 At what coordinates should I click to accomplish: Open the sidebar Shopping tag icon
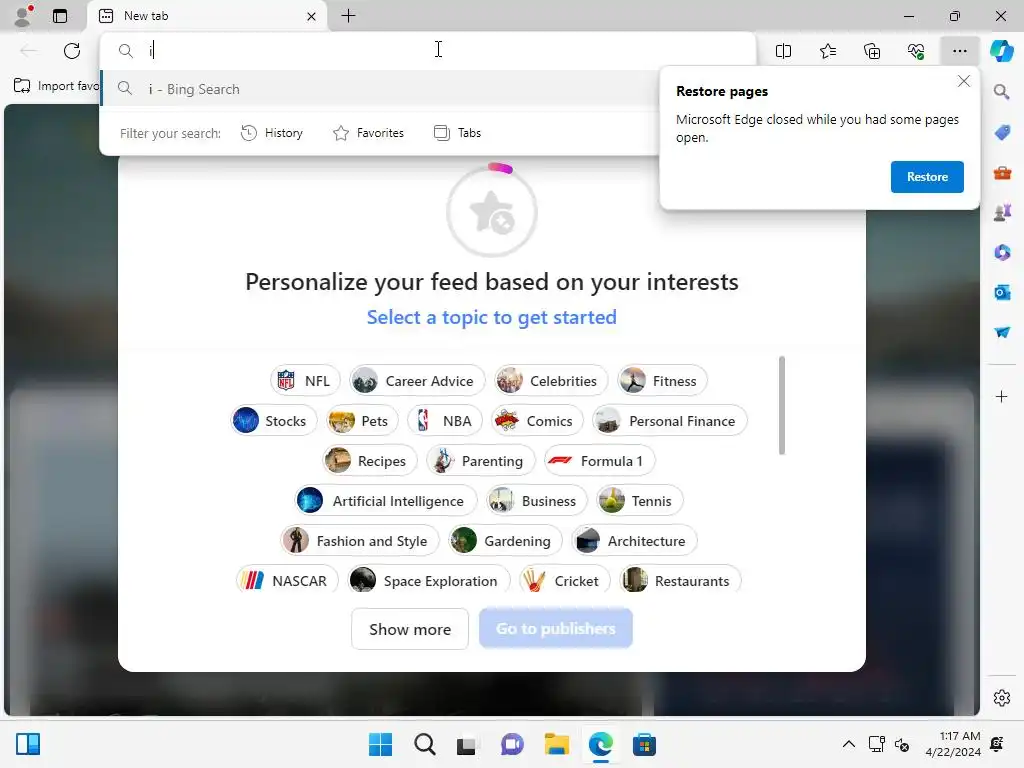1002,133
